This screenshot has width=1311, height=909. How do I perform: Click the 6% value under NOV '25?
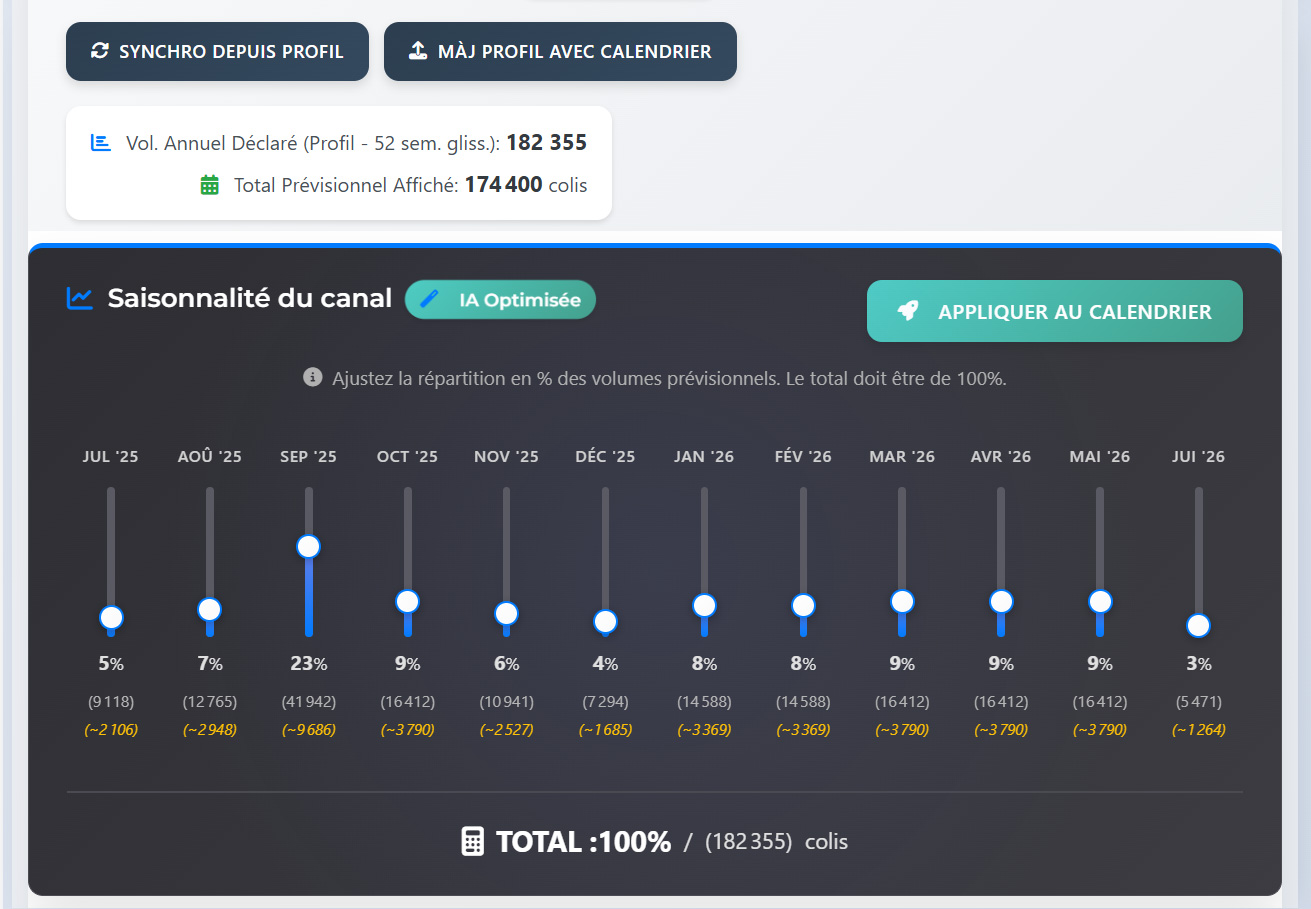[506, 663]
